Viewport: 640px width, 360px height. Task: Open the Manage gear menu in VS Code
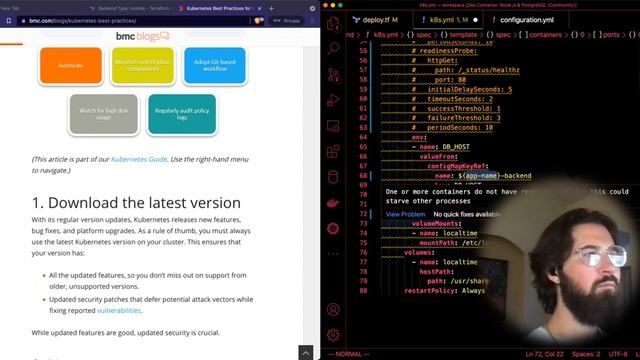[x=333, y=335]
